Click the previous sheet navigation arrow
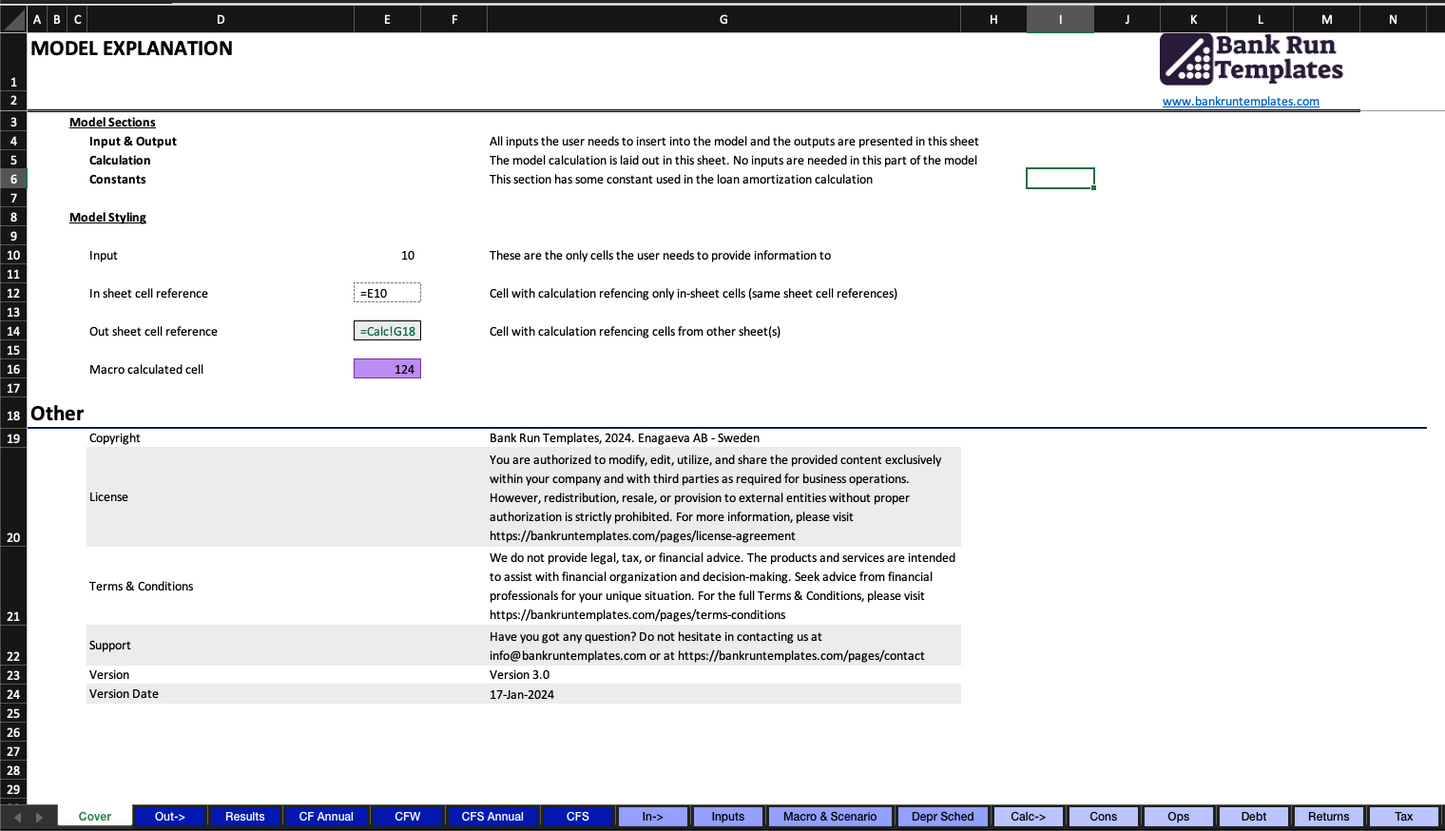Viewport: 1445px width, 831px height. [17, 817]
